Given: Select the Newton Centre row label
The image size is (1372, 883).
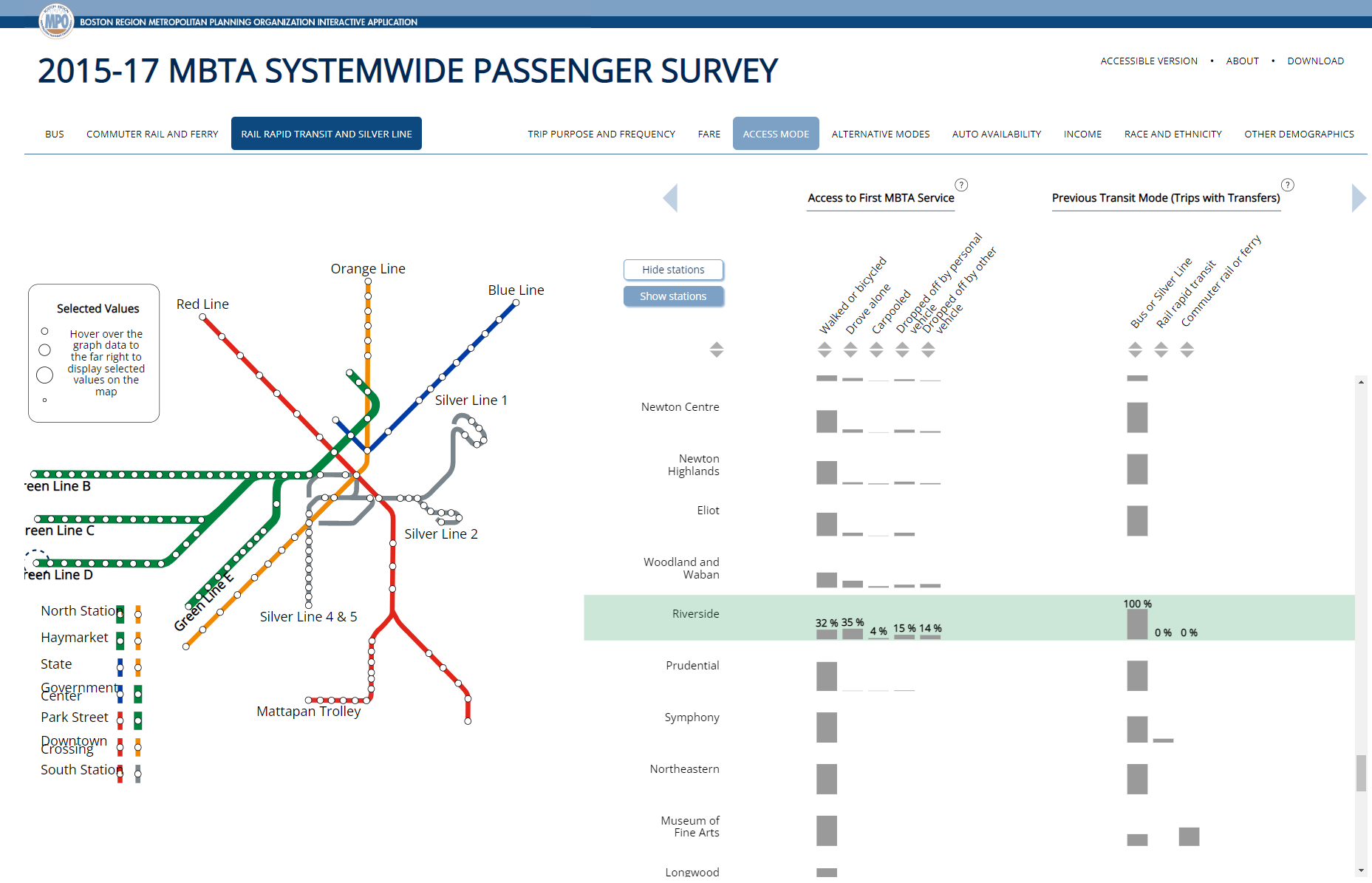Looking at the screenshot, I should [680, 407].
